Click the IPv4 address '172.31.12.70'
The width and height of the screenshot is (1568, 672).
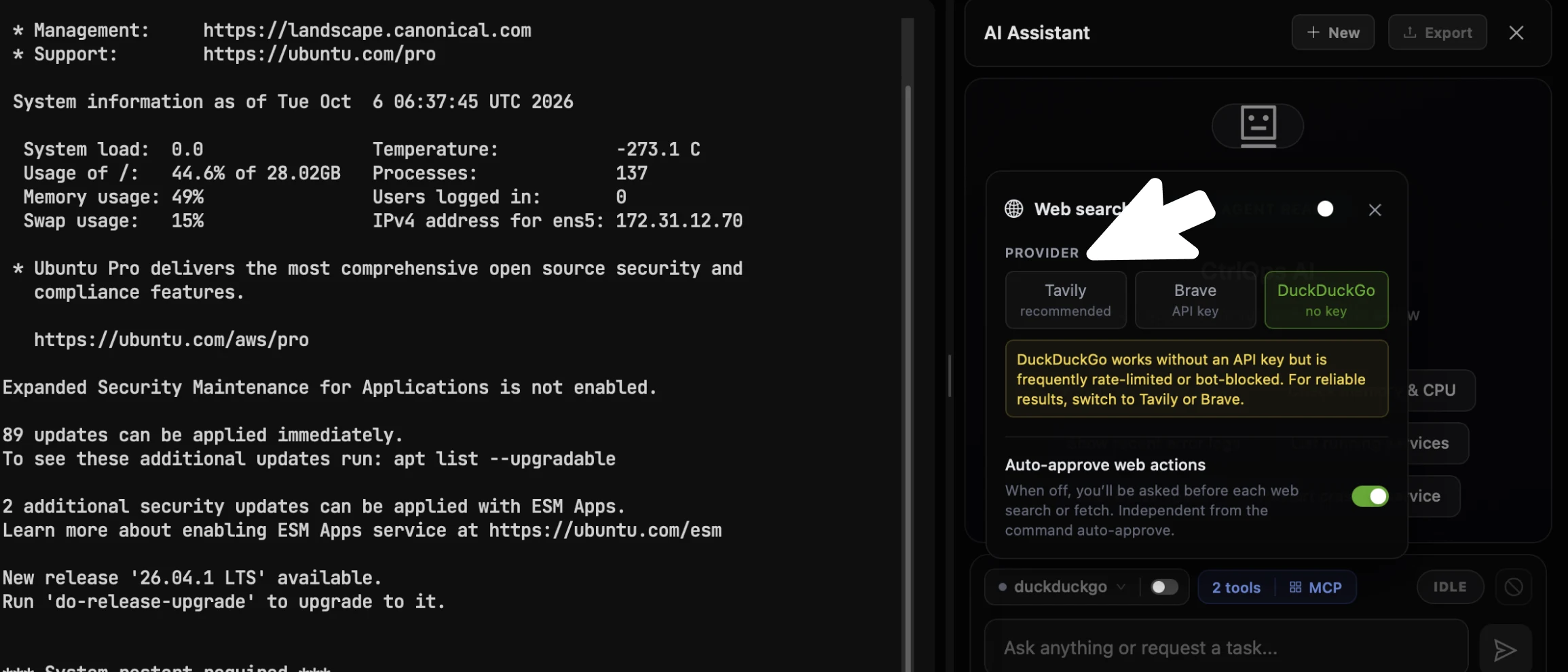[679, 221]
